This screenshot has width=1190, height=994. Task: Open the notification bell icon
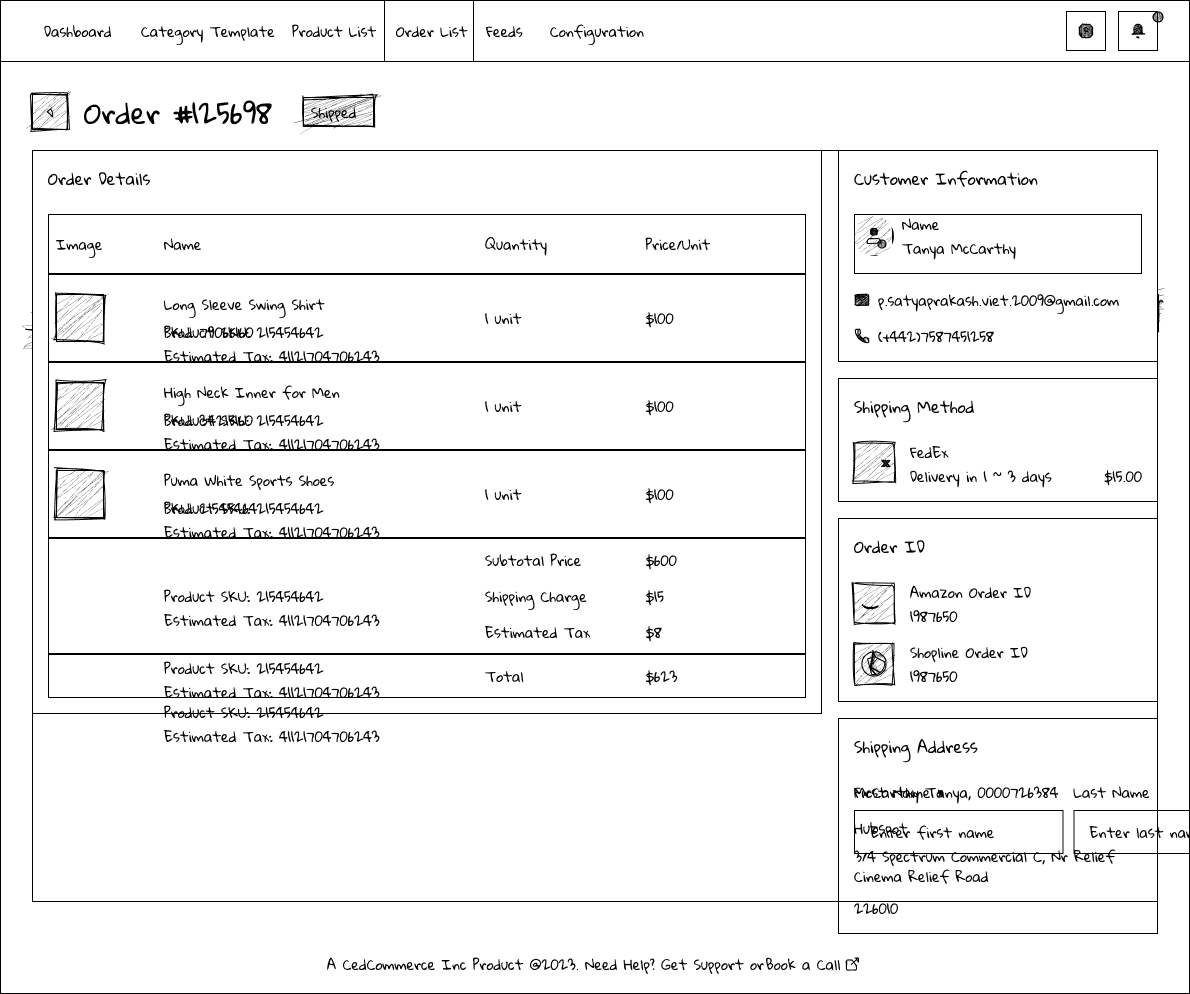[1138, 31]
